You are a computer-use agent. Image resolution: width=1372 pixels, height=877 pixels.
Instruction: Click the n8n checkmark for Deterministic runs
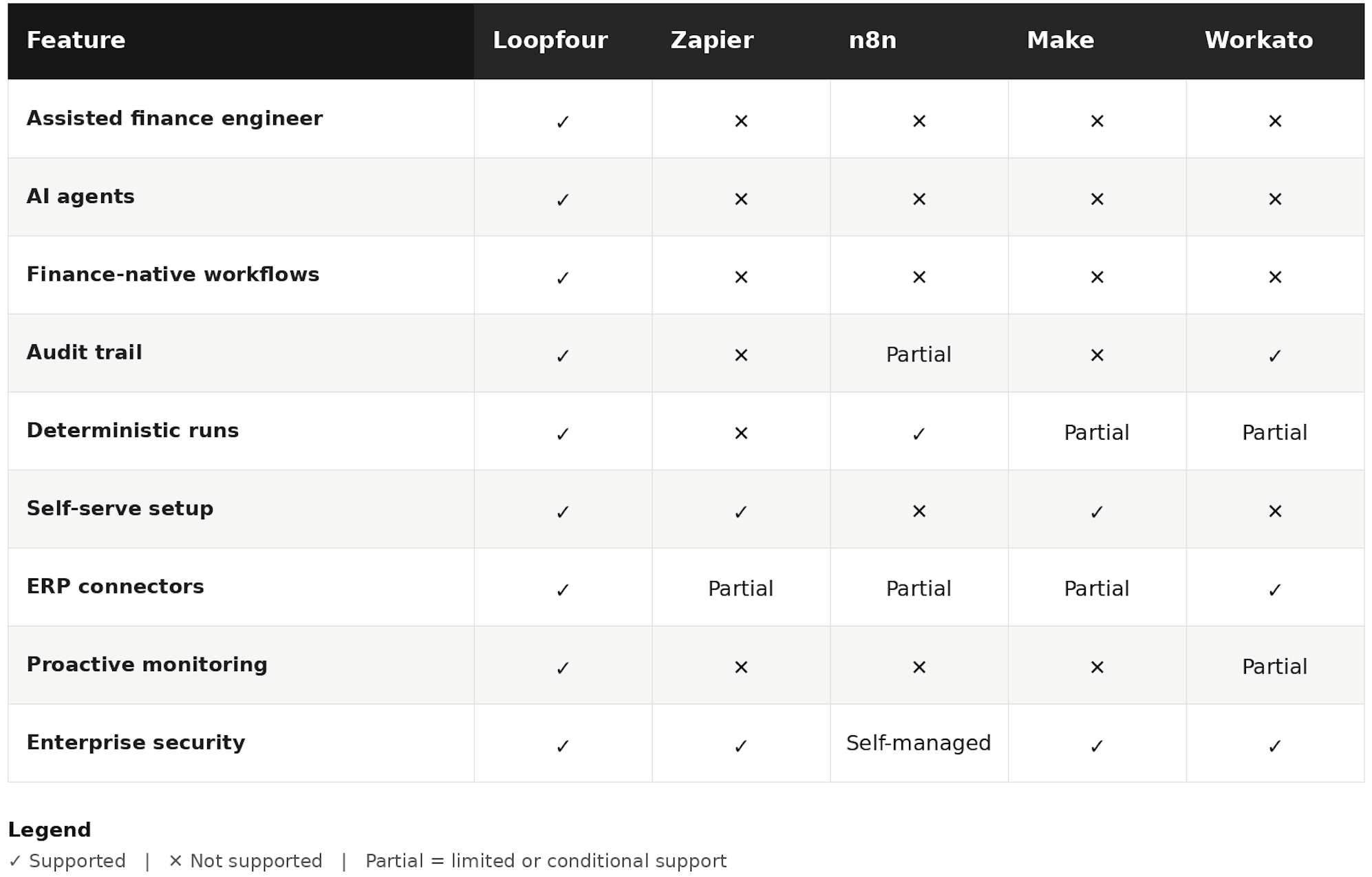click(x=919, y=434)
